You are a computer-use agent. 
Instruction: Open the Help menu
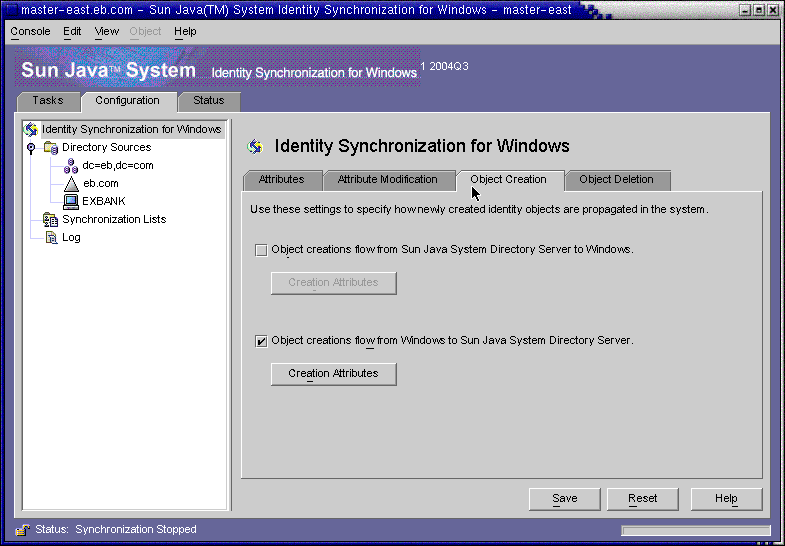[185, 32]
